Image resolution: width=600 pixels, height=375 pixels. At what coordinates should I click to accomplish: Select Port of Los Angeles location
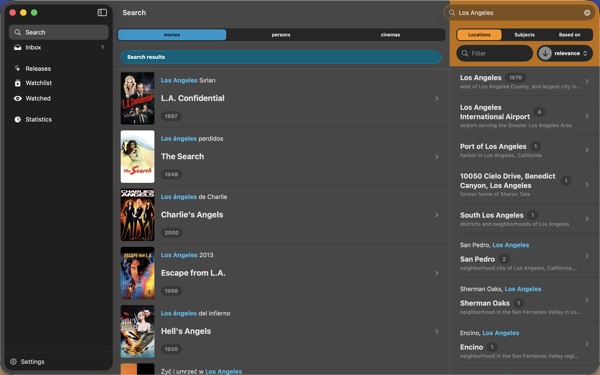493,147
